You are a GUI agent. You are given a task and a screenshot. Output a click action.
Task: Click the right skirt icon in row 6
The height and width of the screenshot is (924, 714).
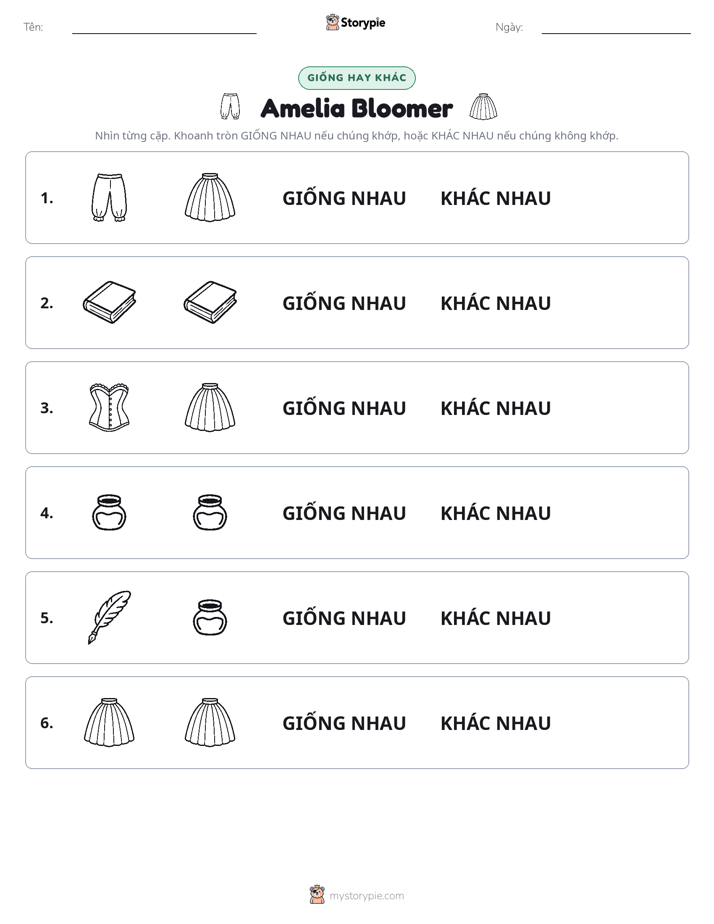click(210, 722)
